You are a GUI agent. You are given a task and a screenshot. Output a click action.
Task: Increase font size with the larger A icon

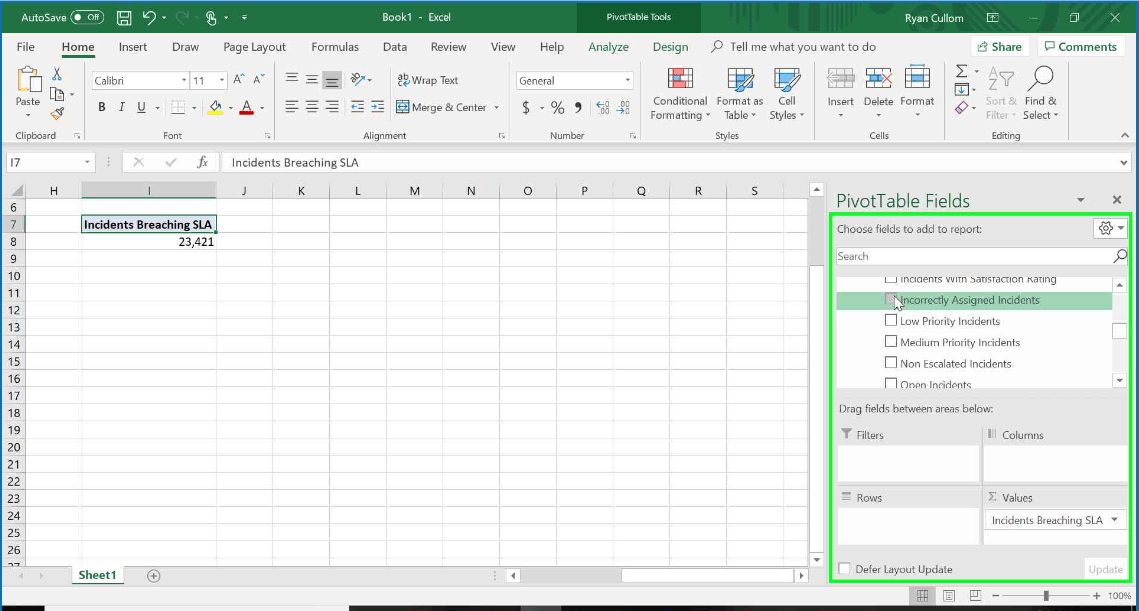[x=239, y=80]
